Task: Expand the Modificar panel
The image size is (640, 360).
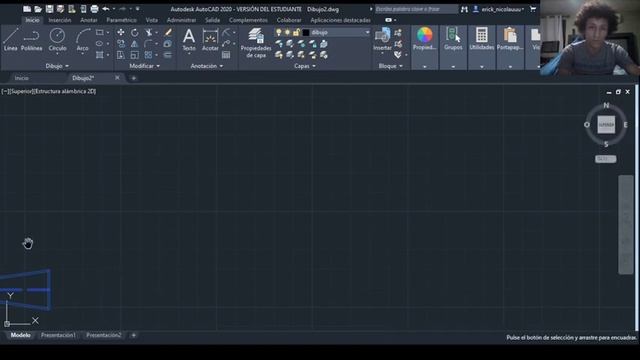Action: pos(144,66)
